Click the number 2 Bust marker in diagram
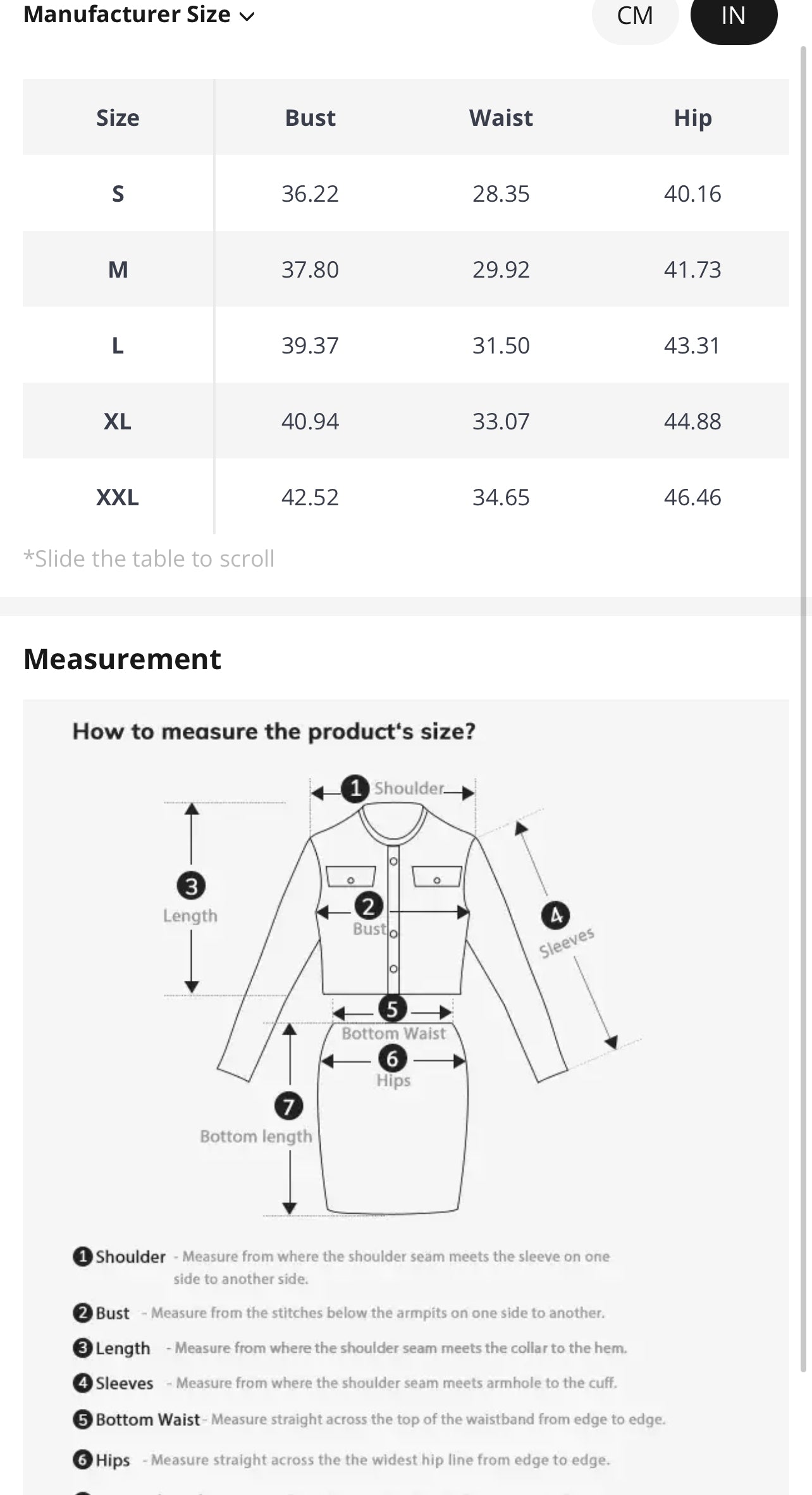This screenshot has width=812, height=1495. click(x=369, y=906)
